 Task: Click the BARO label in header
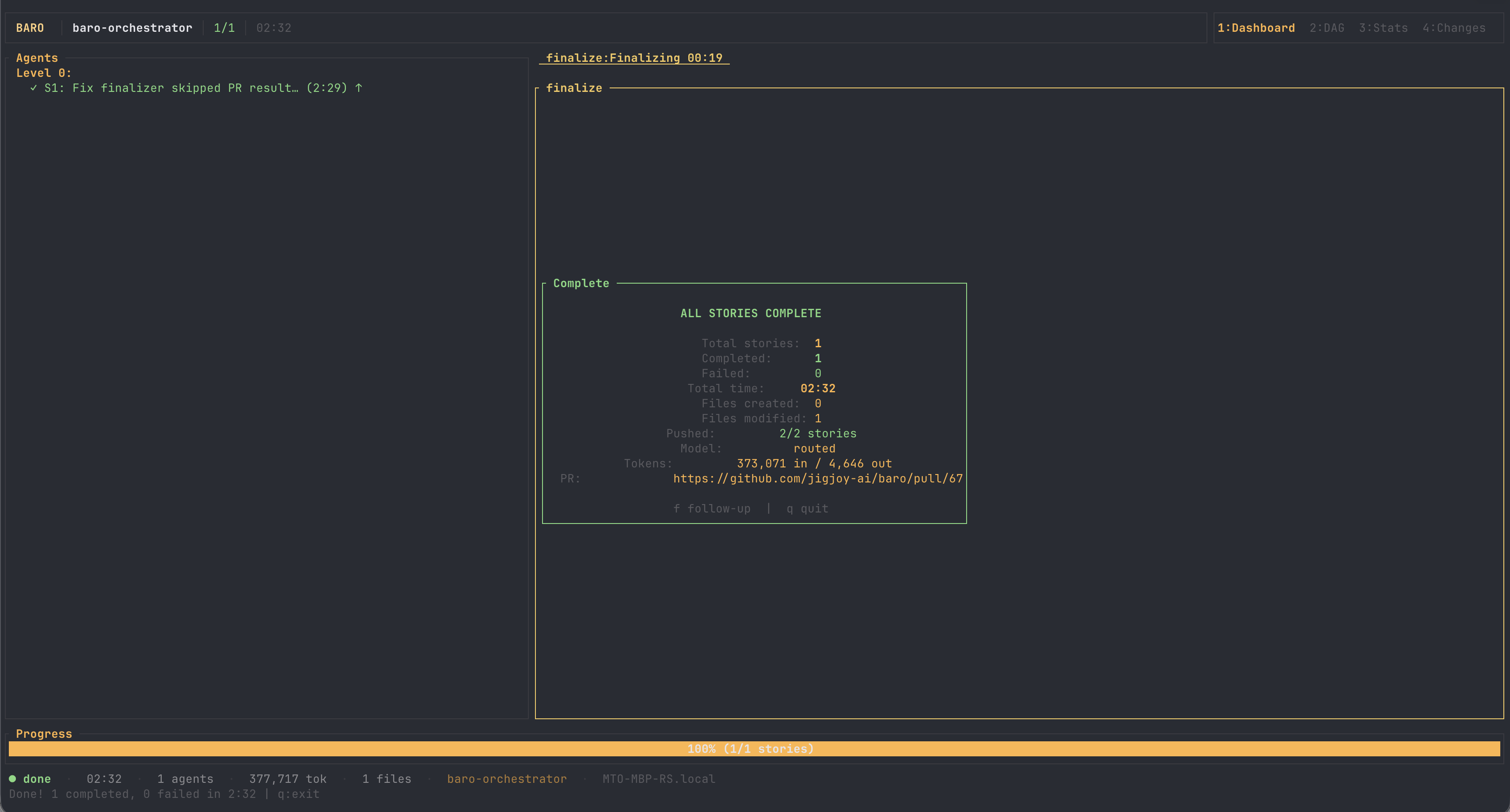(x=30, y=28)
